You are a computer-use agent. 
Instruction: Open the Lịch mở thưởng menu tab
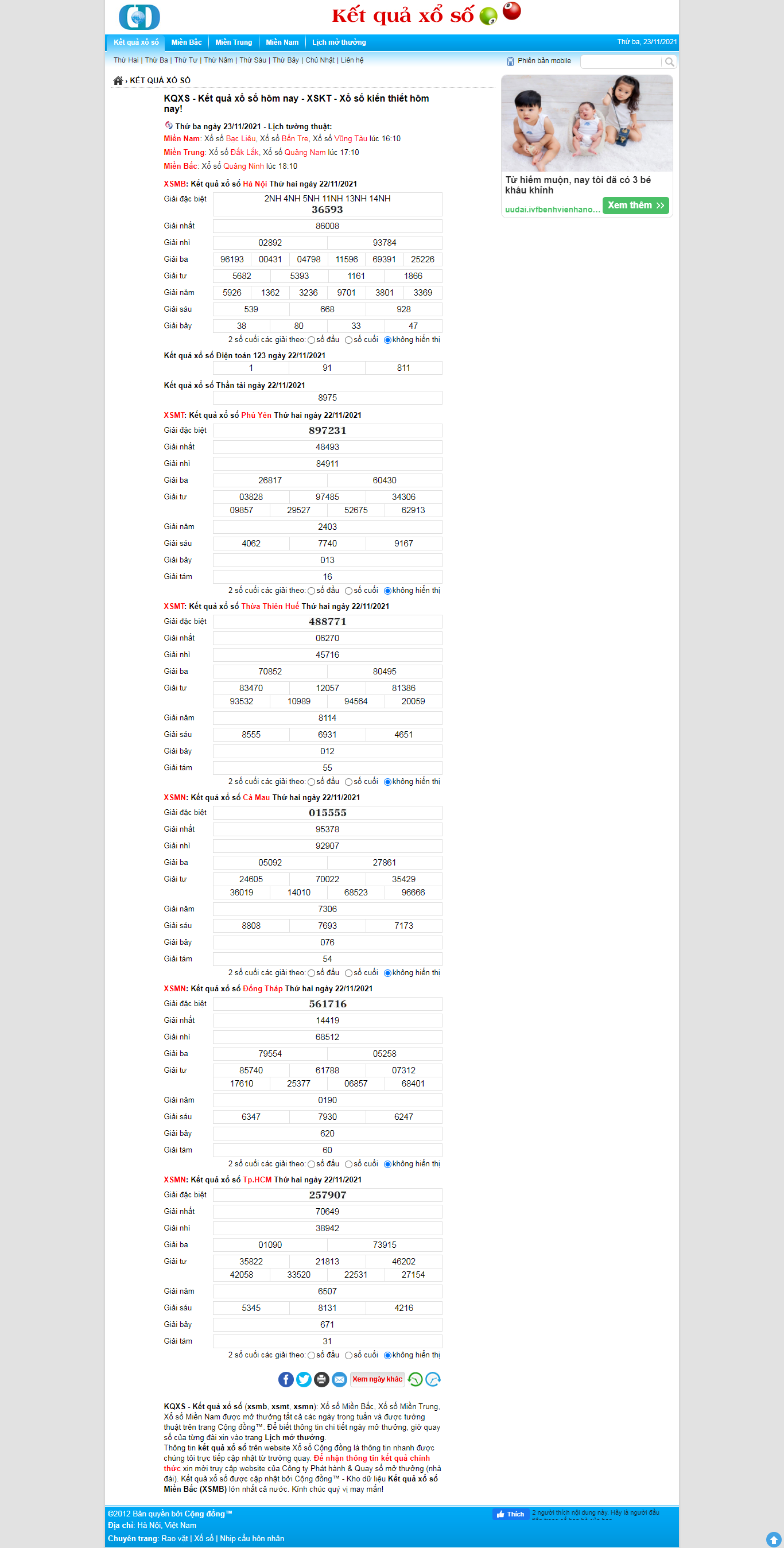pyautogui.click(x=339, y=42)
